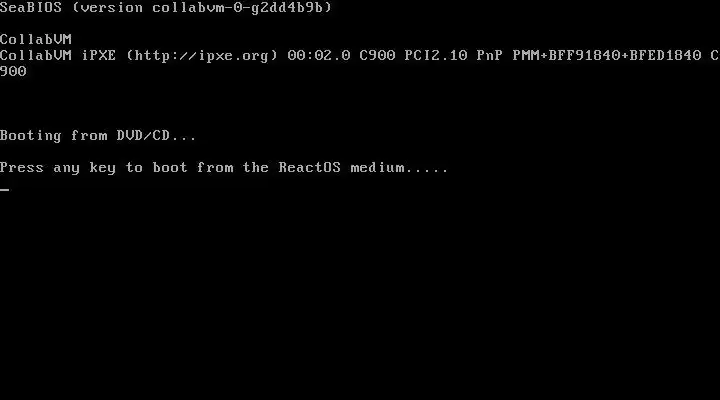Click the DVD/CD word in boot message
720x400 pixels.
click(143, 135)
